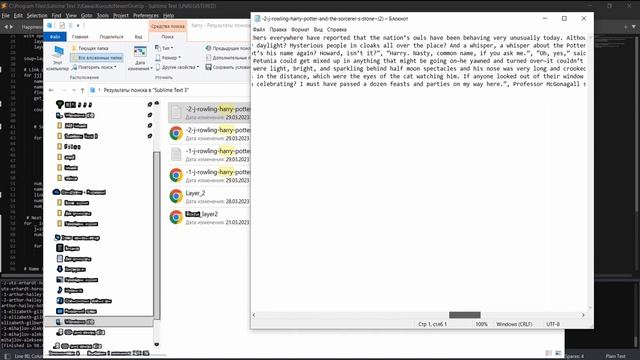Expand 'Повторить поиск' dropdown
This screenshot has width=640, height=360.
[94, 67]
